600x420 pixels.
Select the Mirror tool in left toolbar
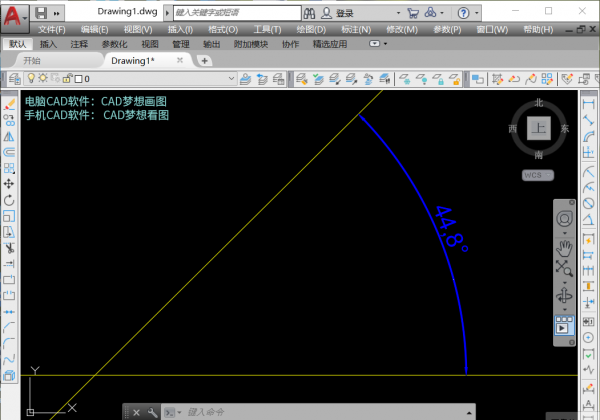click(9, 136)
